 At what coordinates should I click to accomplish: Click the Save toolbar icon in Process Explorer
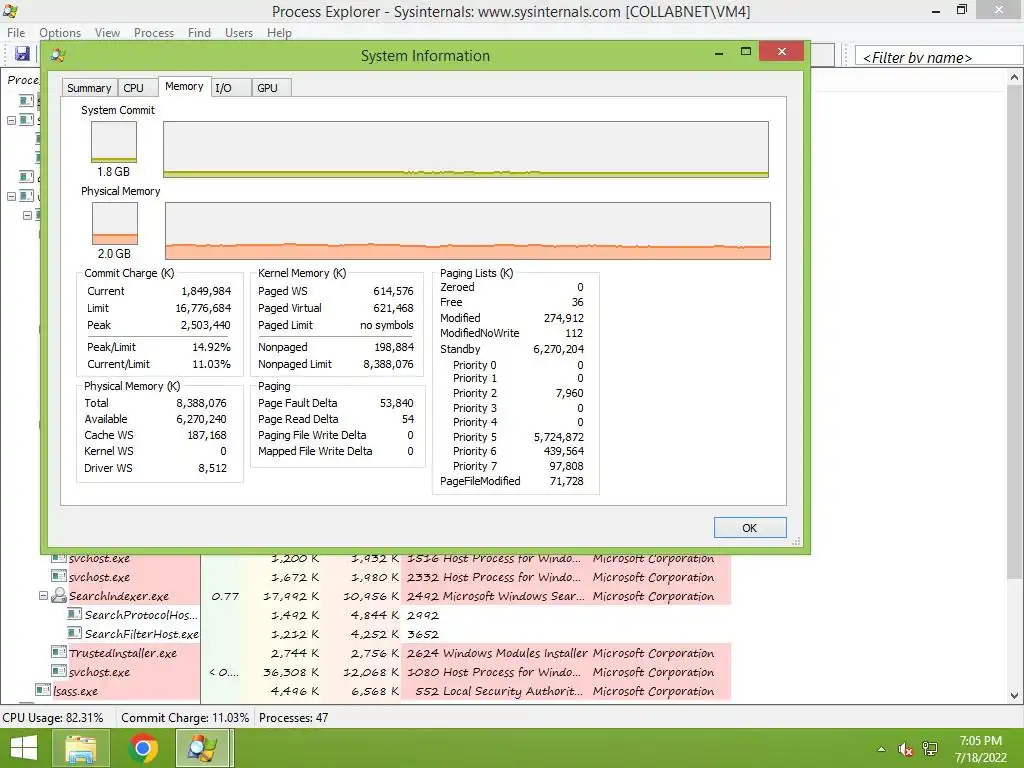[22, 54]
